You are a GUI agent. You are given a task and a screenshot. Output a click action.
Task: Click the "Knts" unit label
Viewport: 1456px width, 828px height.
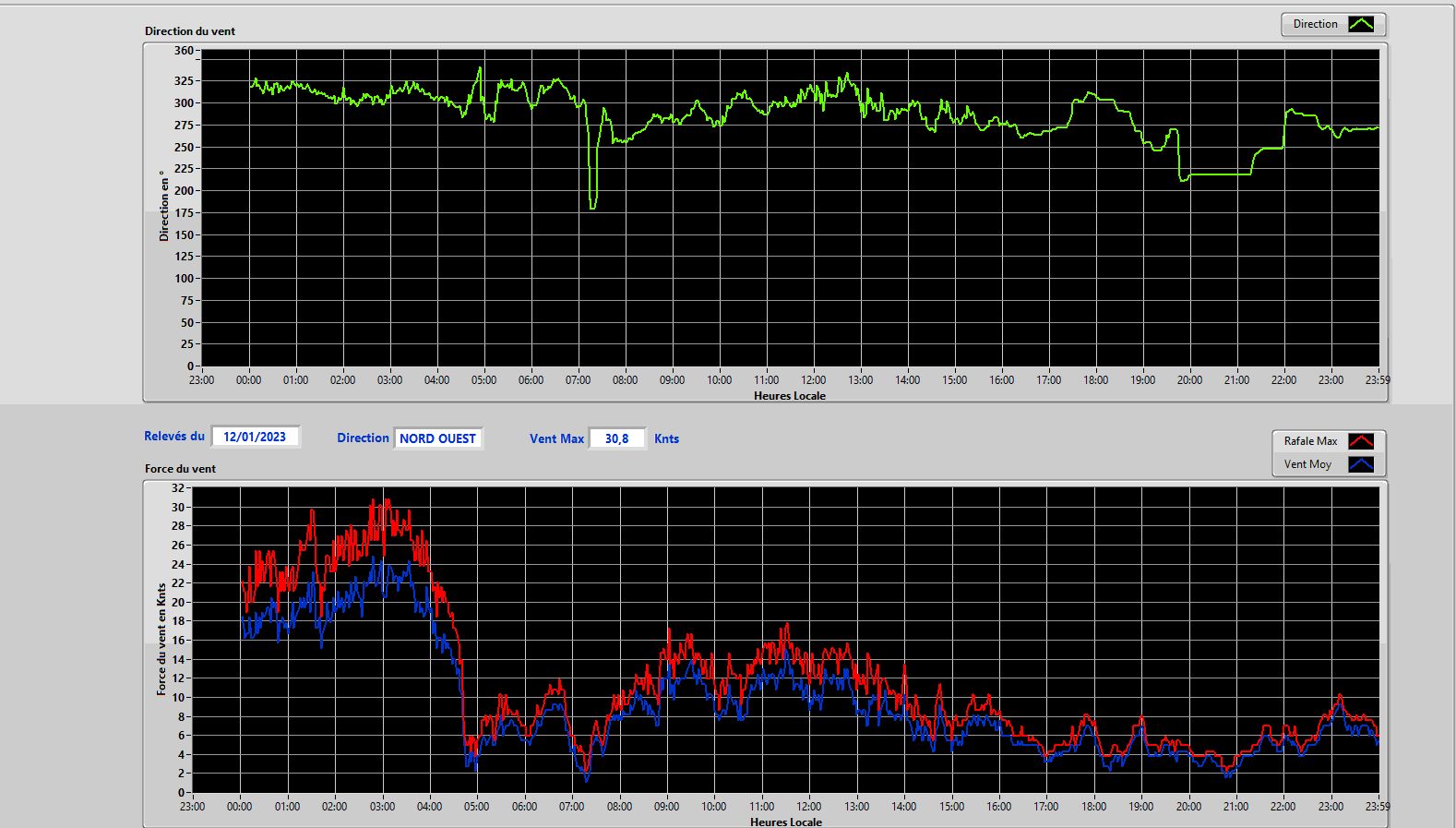666,438
